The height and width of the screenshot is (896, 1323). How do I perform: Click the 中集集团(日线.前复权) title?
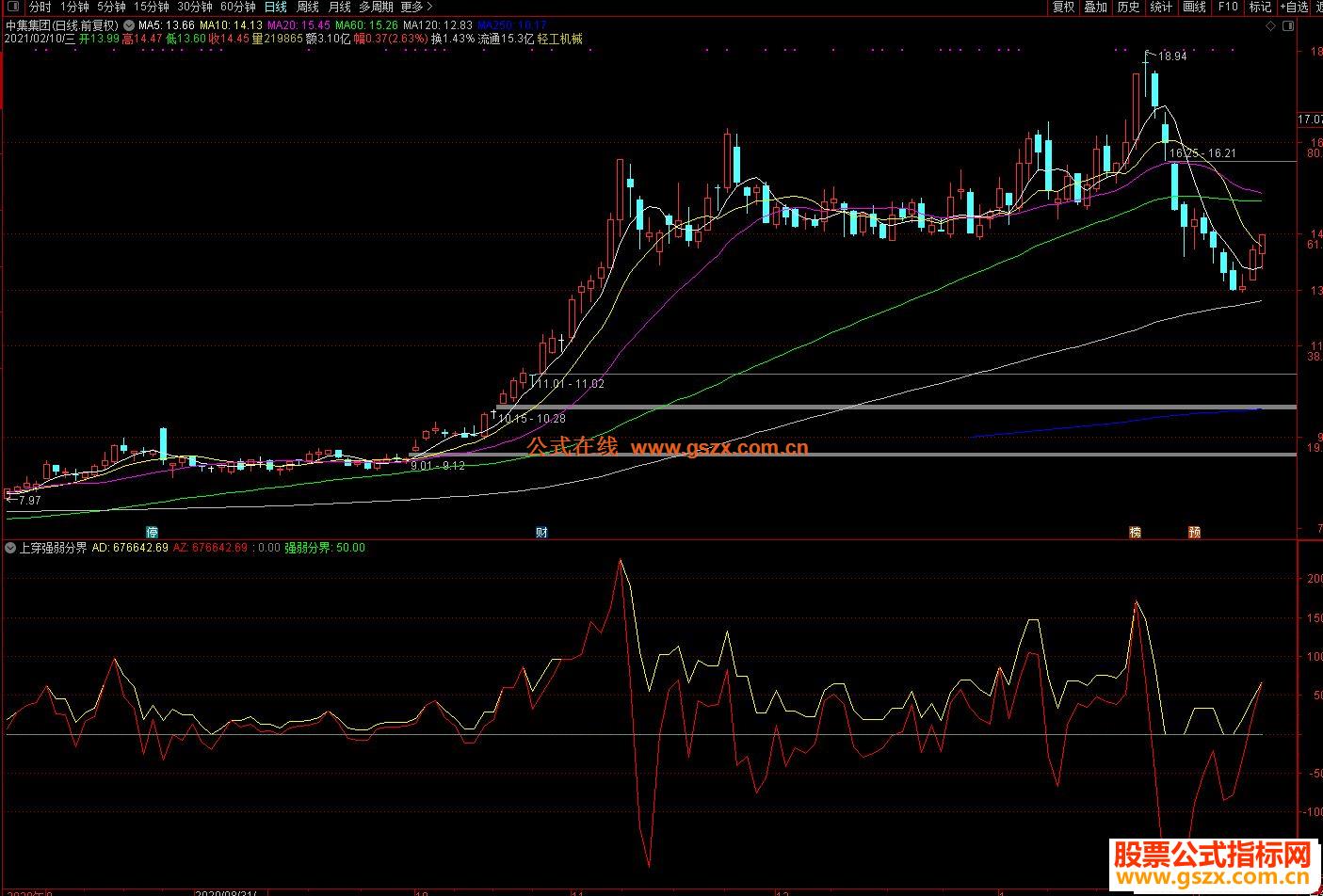[x=62, y=25]
